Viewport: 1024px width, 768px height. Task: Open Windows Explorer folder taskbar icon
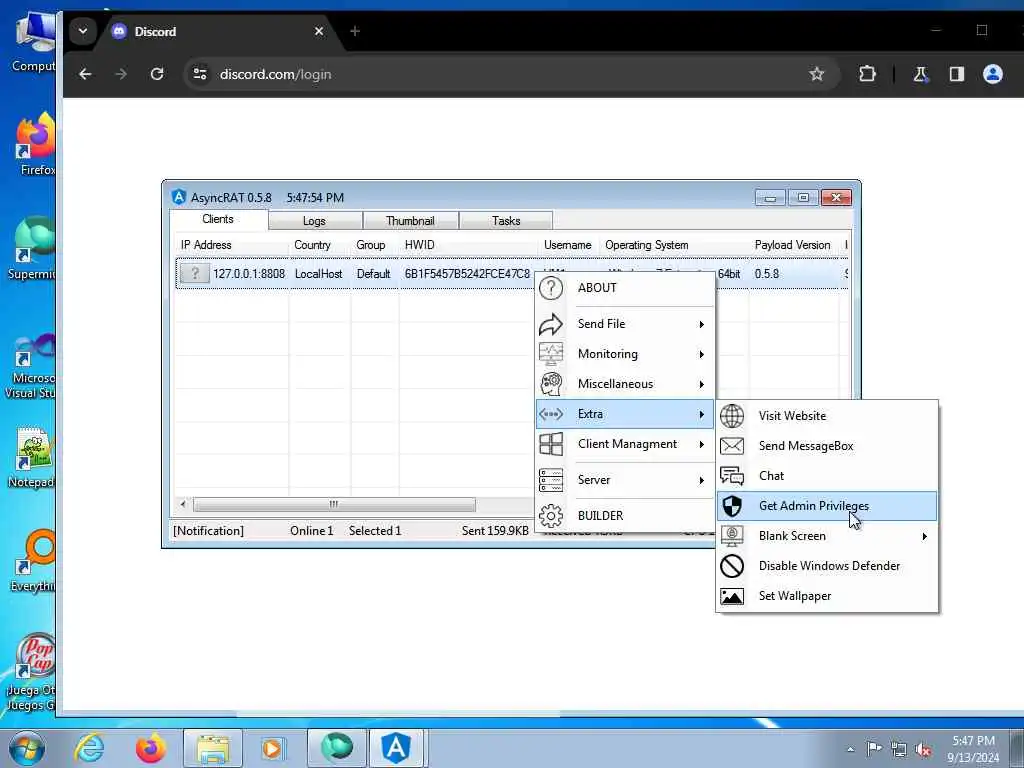[x=213, y=748]
